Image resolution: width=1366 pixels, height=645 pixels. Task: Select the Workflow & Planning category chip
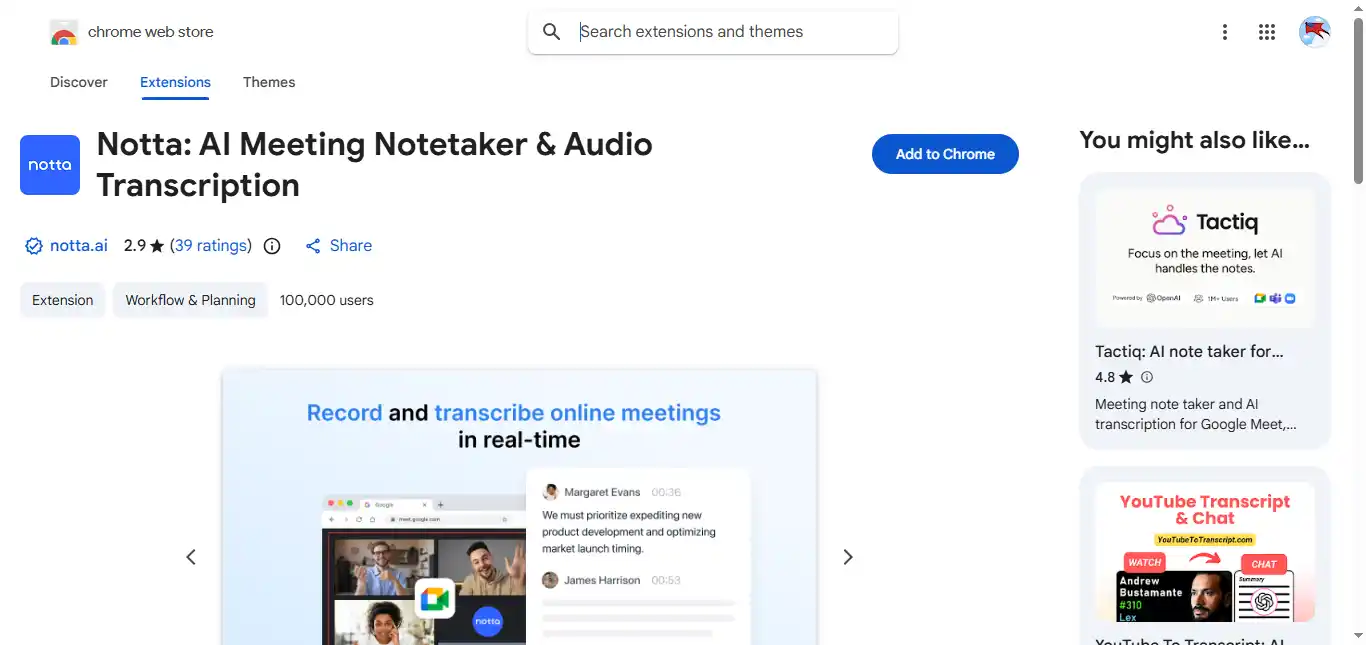point(190,300)
